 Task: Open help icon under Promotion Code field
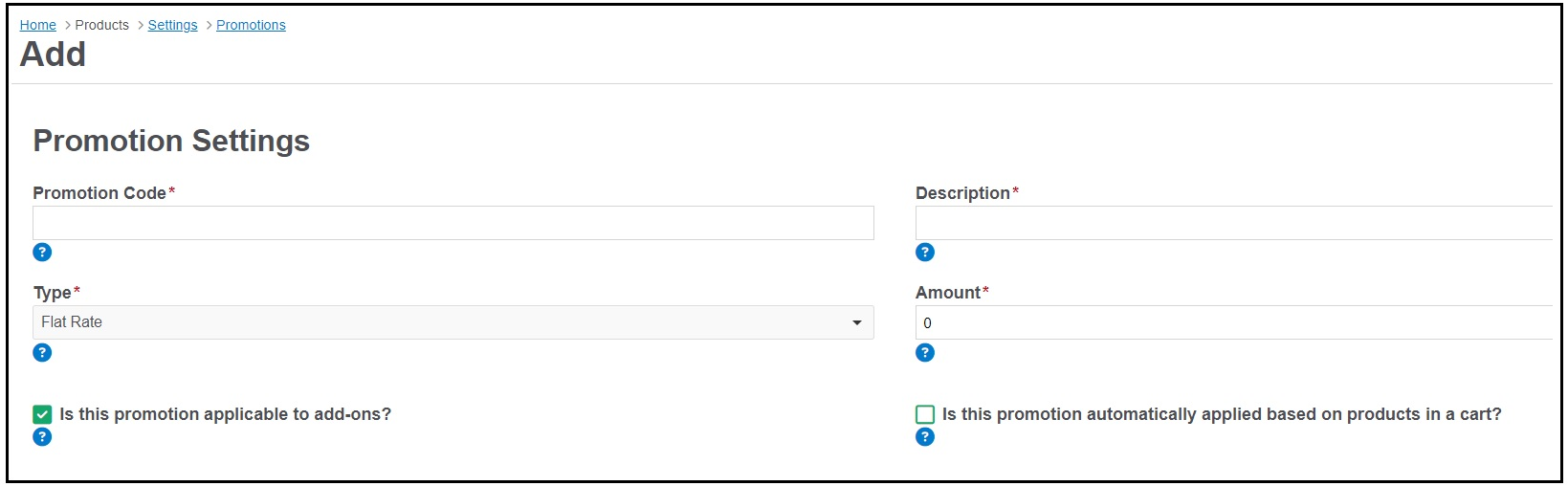click(x=42, y=253)
